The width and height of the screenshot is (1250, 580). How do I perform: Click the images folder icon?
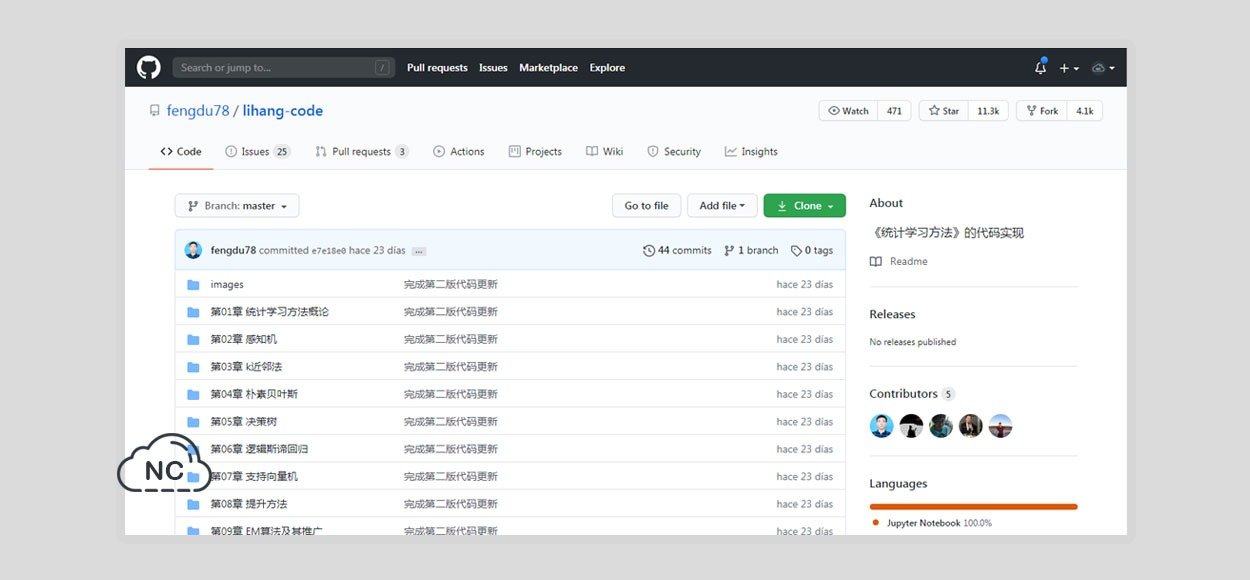coord(193,285)
